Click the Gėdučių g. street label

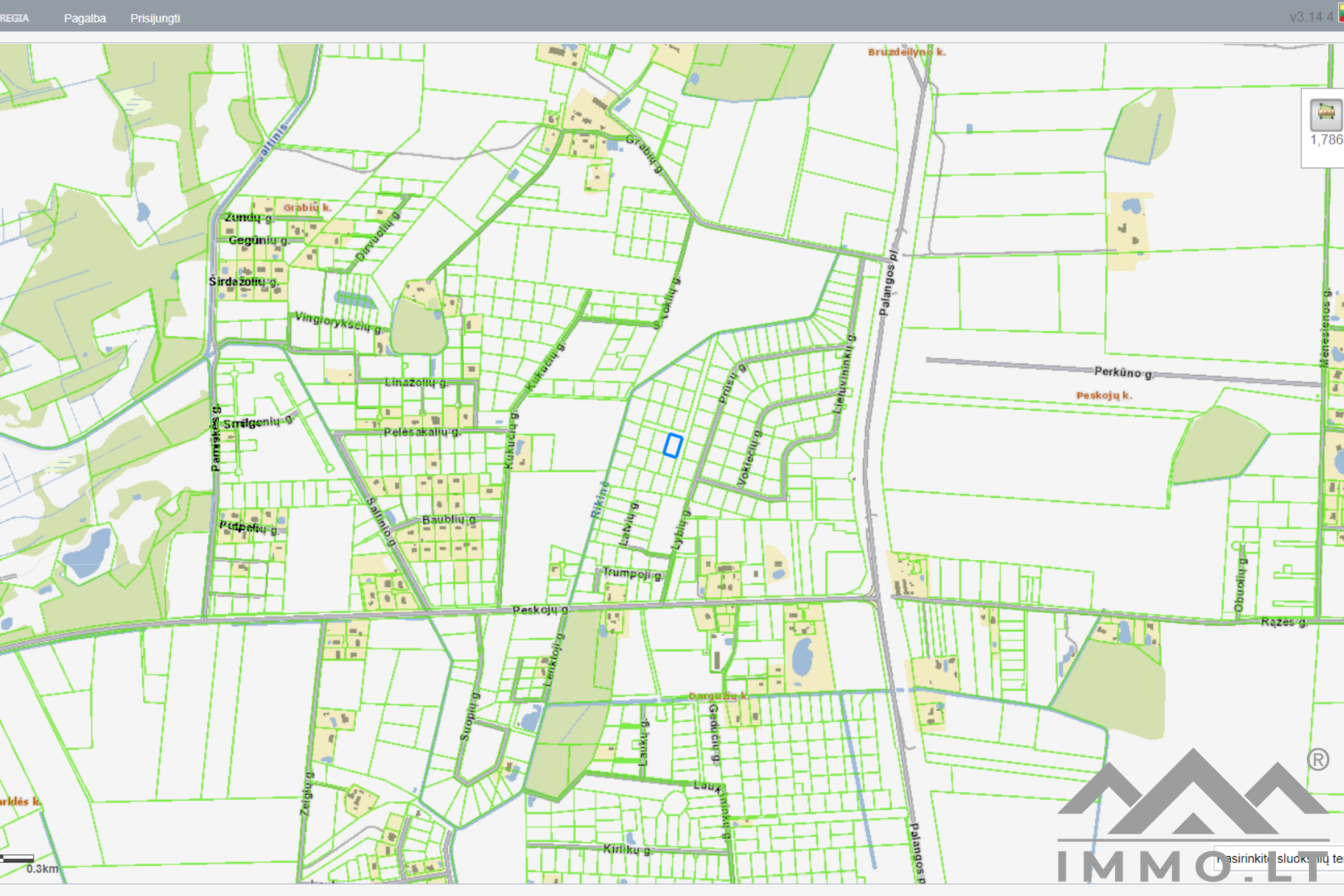tap(713, 733)
